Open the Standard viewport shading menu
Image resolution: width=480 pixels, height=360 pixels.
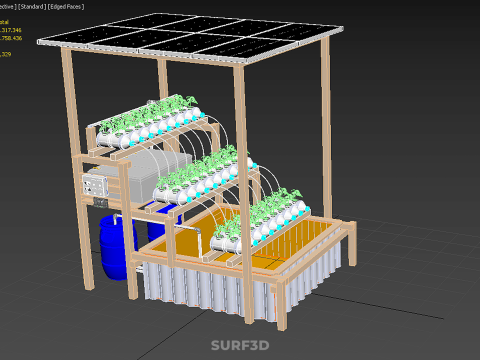tap(32, 7)
